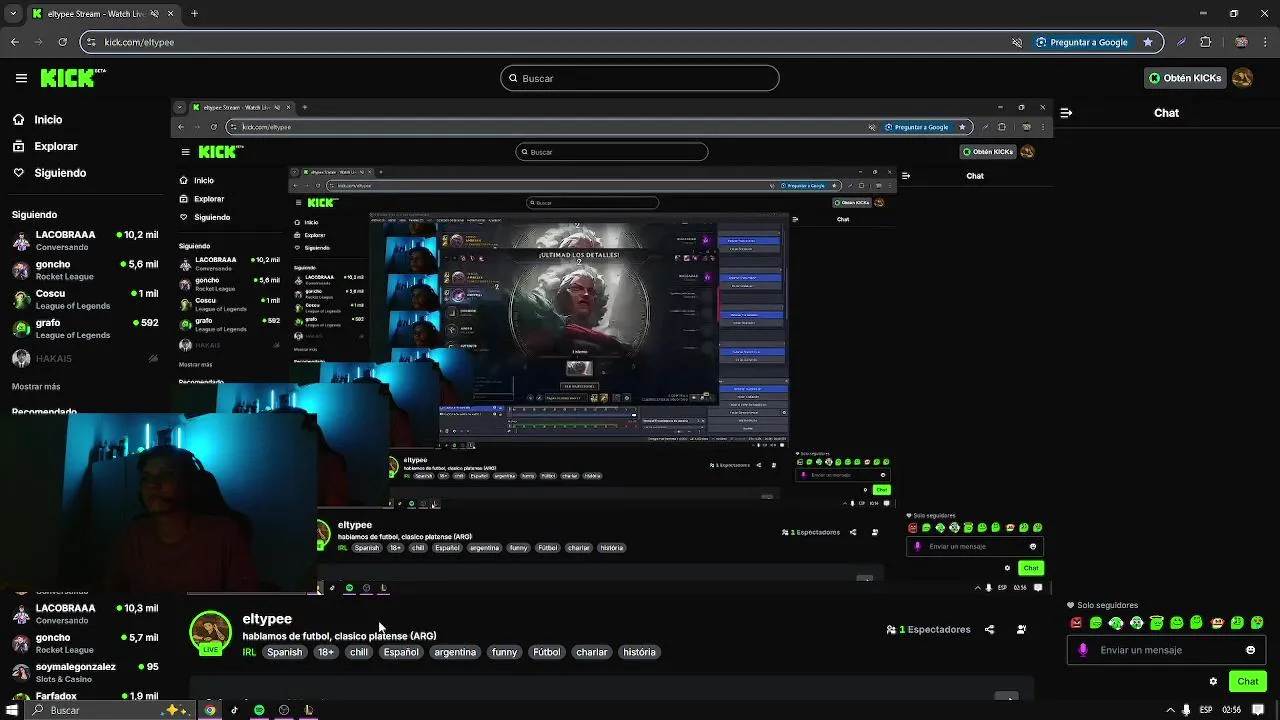Click the purple microphone icon in chat
Image resolution: width=1280 pixels, height=720 pixels.
pos(1083,650)
